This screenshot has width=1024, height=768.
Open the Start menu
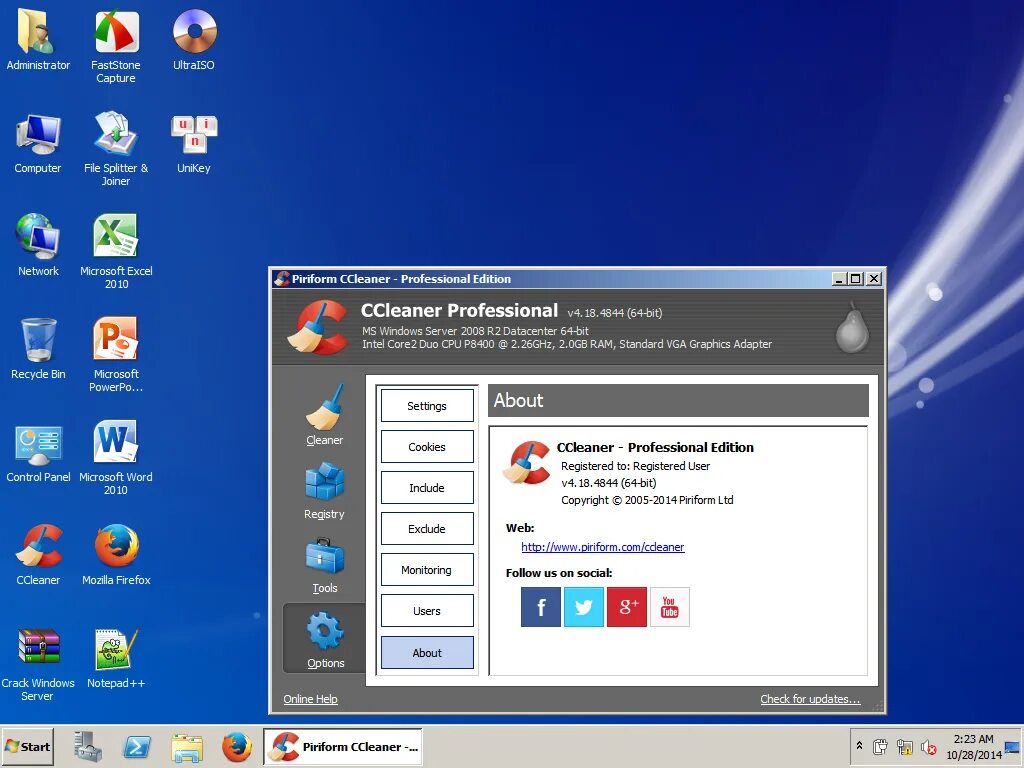pyautogui.click(x=27, y=746)
